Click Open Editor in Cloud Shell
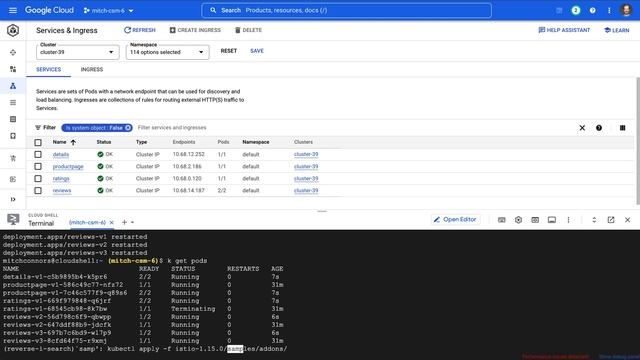Screen dimensions: 640x360 click(x=455, y=220)
